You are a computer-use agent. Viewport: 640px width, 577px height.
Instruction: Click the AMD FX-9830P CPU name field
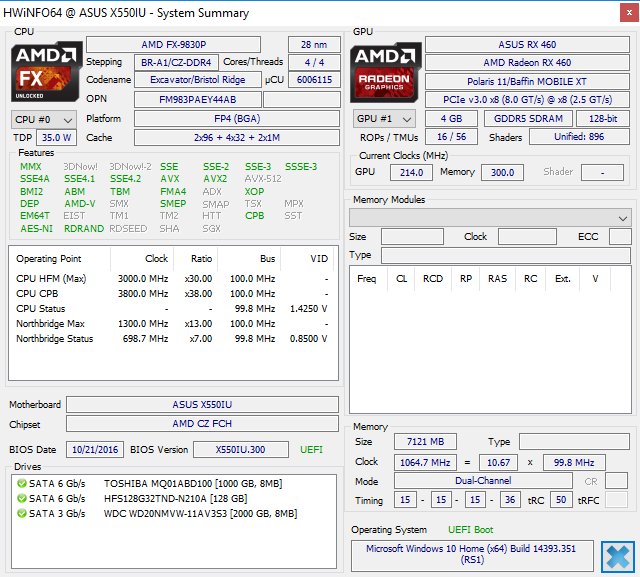click(x=173, y=44)
